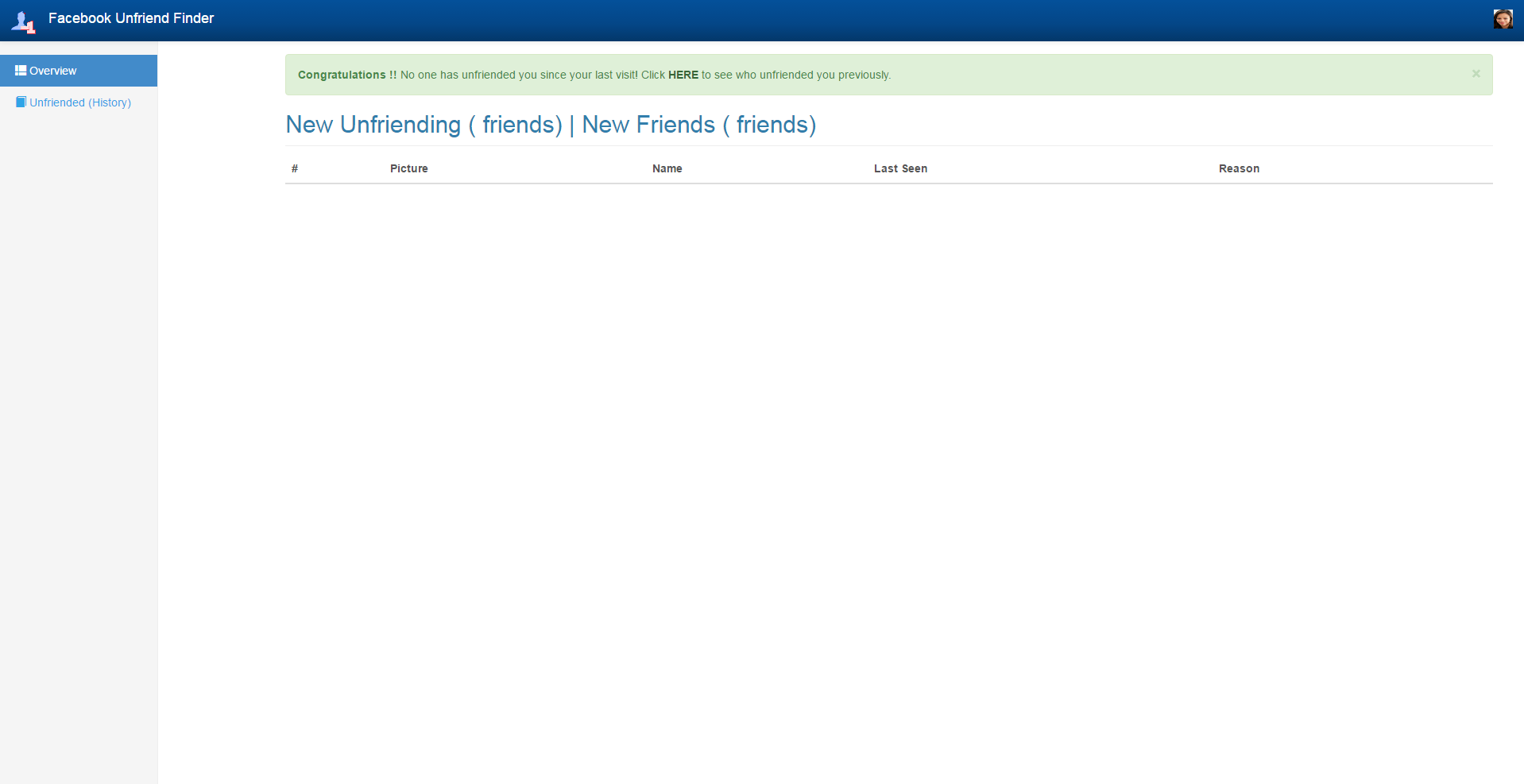Viewport: 1524px width, 784px height.
Task: Click the Overview grid icon
Action: 21,71
